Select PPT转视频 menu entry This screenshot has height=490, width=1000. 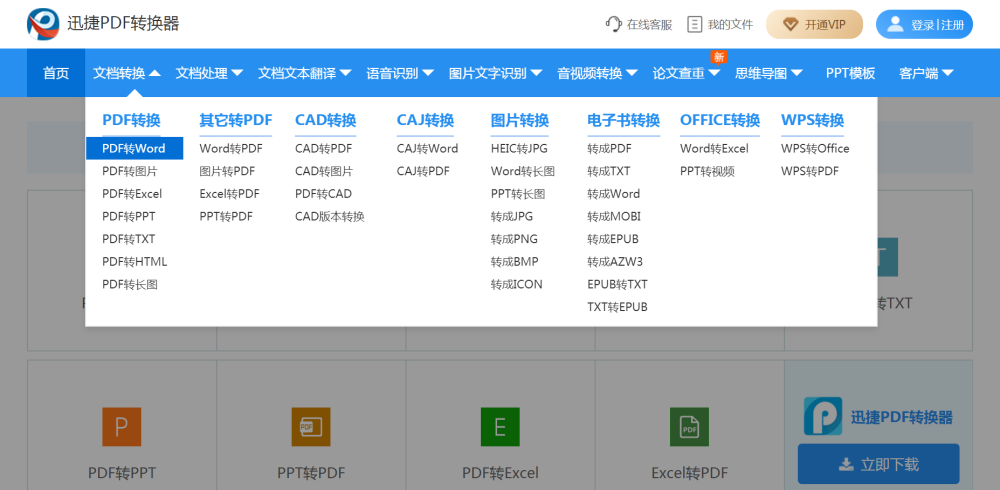pos(707,171)
